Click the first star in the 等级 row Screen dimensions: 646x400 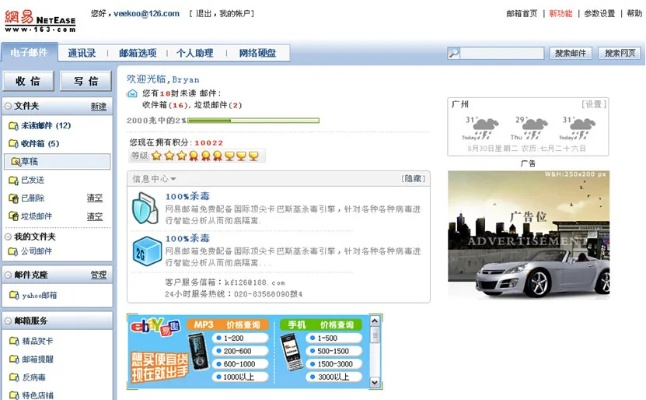tap(157, 156)
